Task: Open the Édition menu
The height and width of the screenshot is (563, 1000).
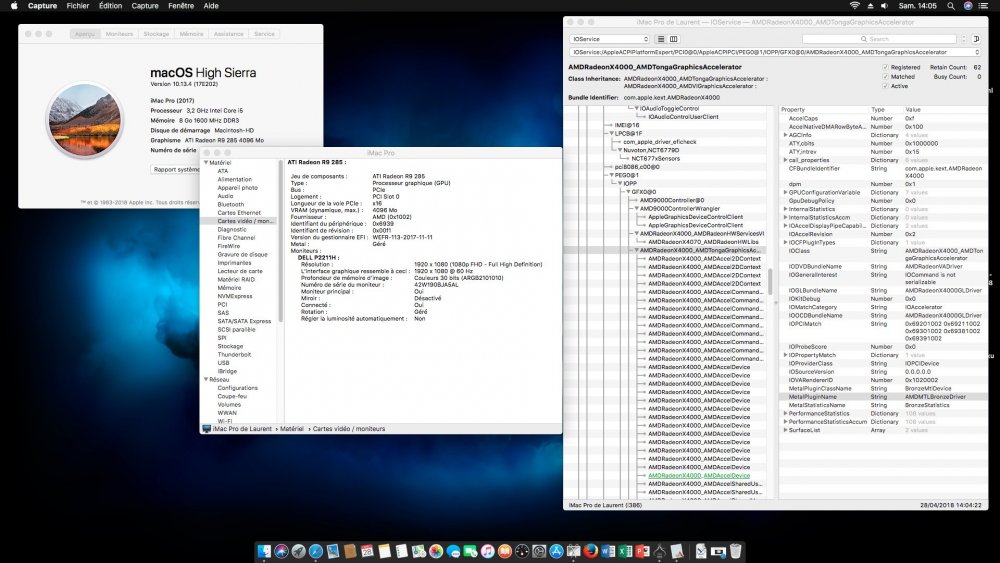Action: 110,6
